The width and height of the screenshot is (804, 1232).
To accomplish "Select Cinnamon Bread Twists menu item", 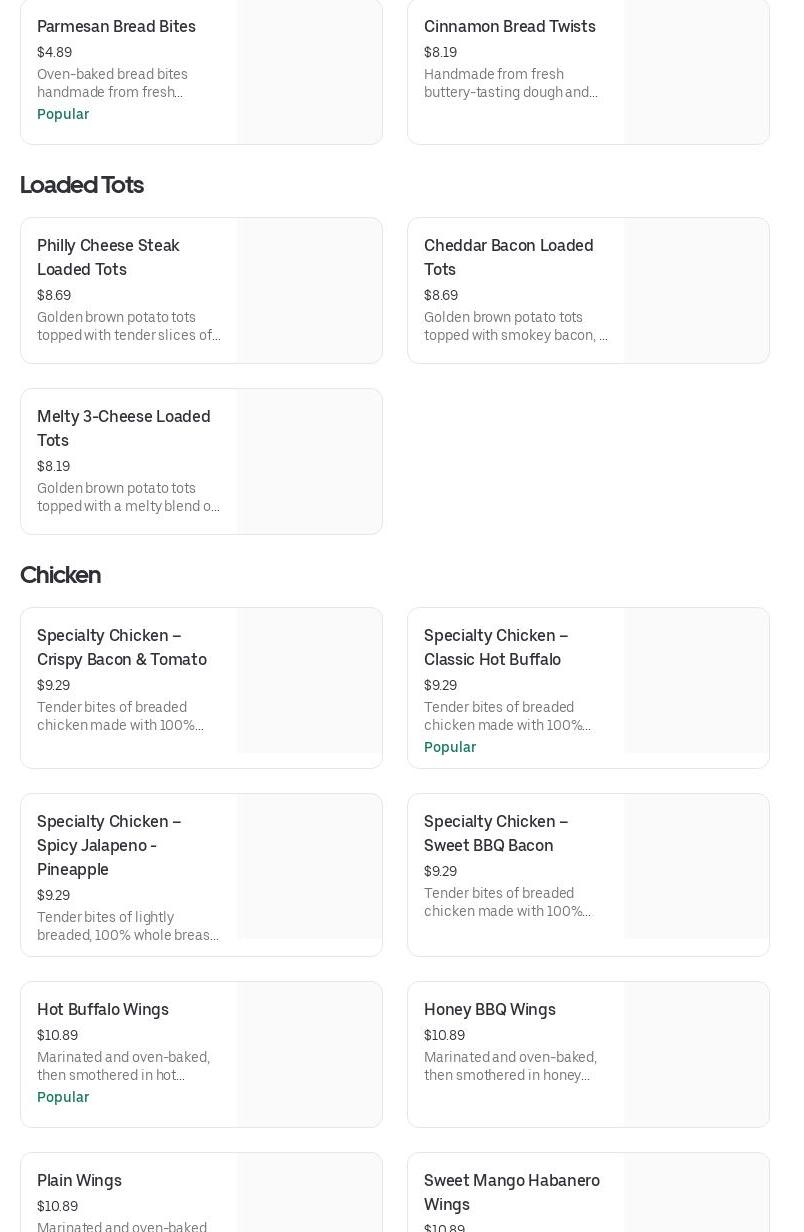I will [x=509, y=27].
